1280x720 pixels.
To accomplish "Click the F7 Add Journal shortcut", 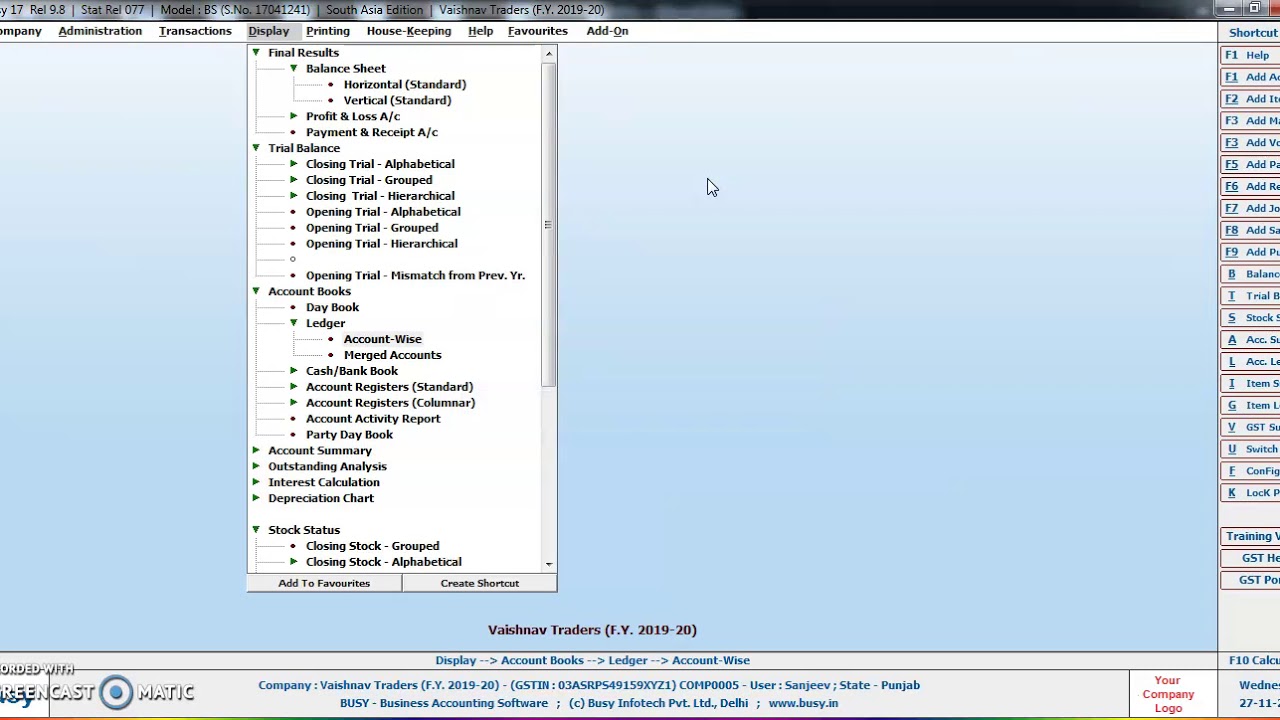I will [x=1250, y=209].
